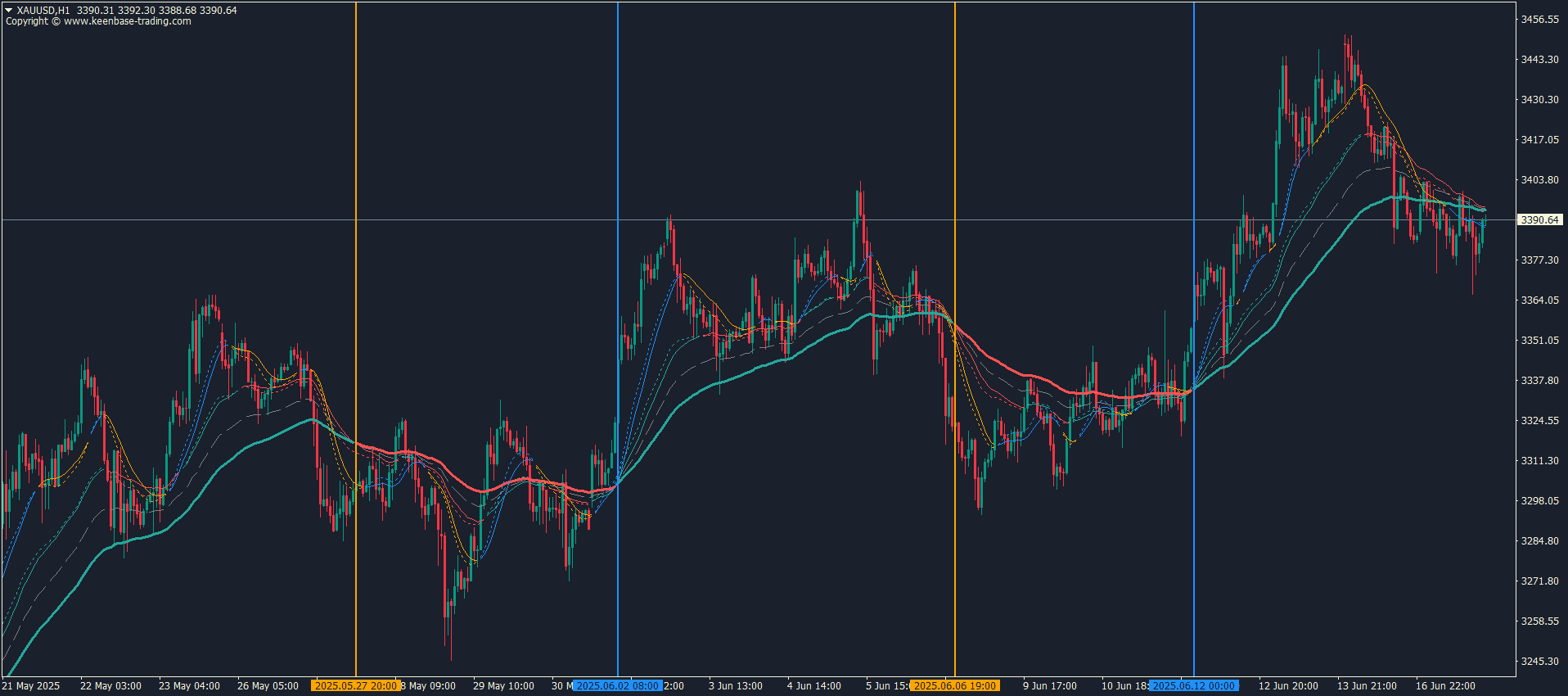Click the small triangle beside XAUUSD,H1

pyautogui.click(x=9, y=11)
